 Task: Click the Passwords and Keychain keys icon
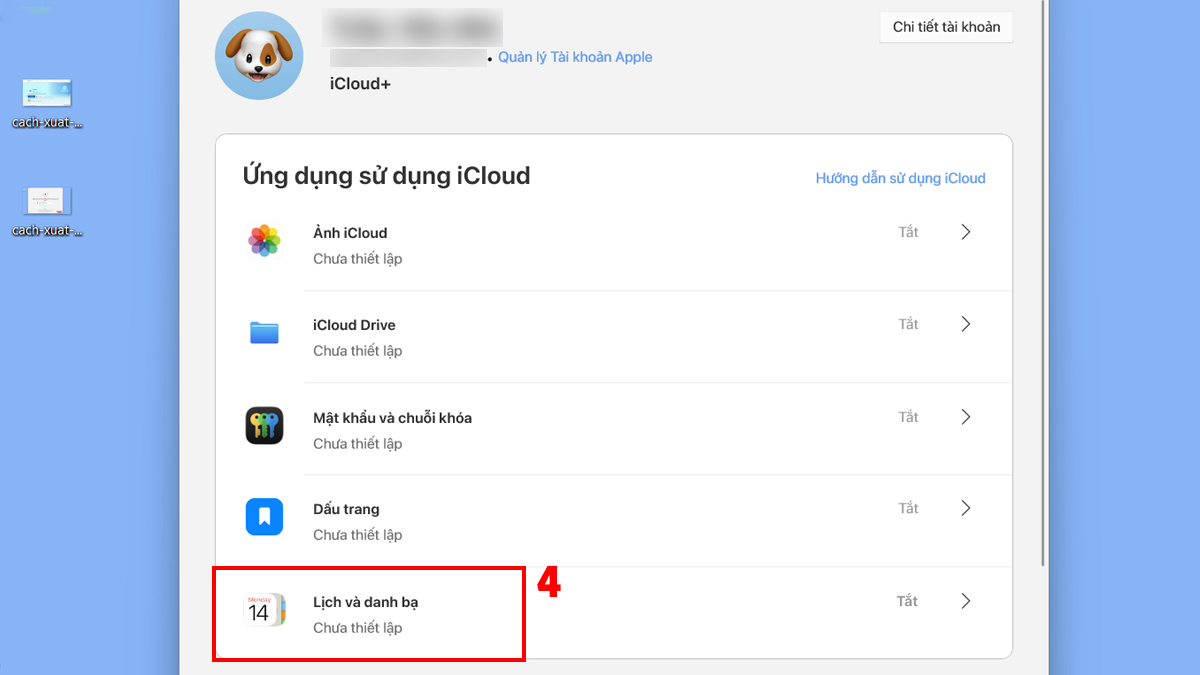264,426
